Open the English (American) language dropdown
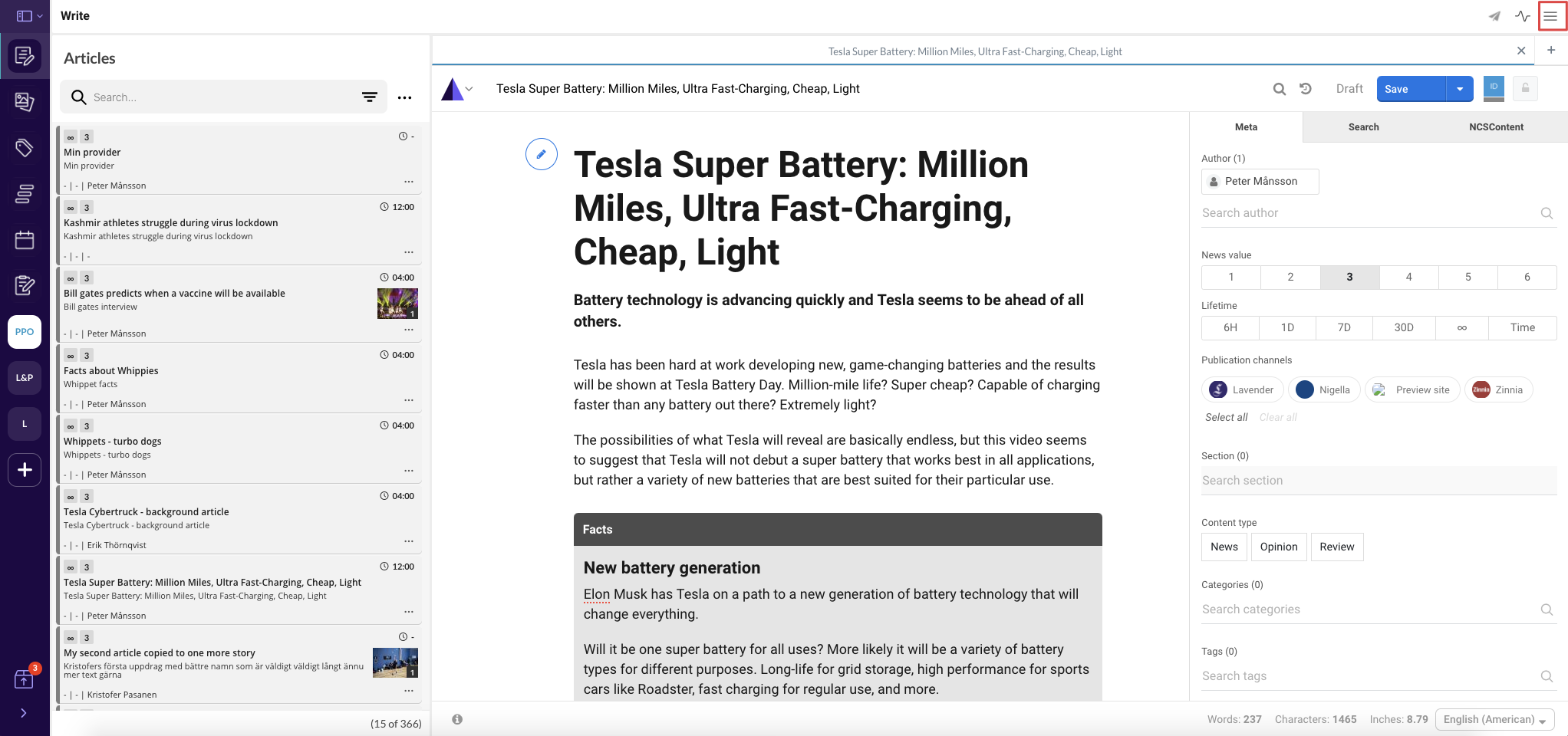Image resolution: width=1568 pixels, height=736 pixels. [1494, 719]
